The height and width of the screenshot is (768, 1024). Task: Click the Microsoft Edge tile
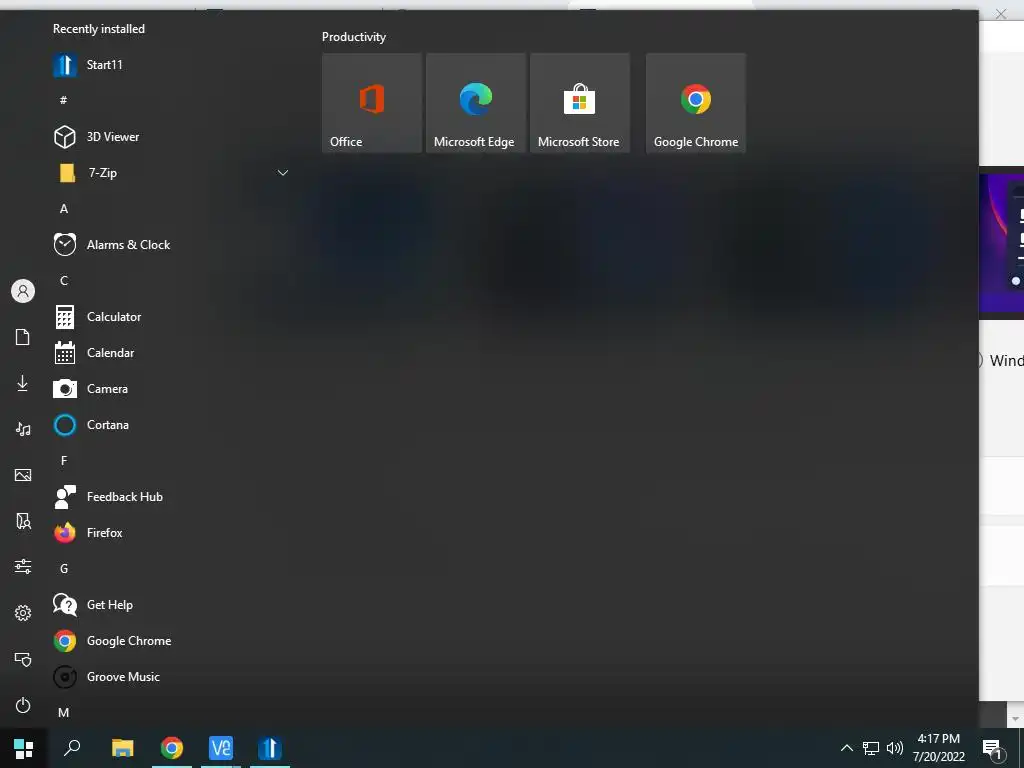(475, 103)
